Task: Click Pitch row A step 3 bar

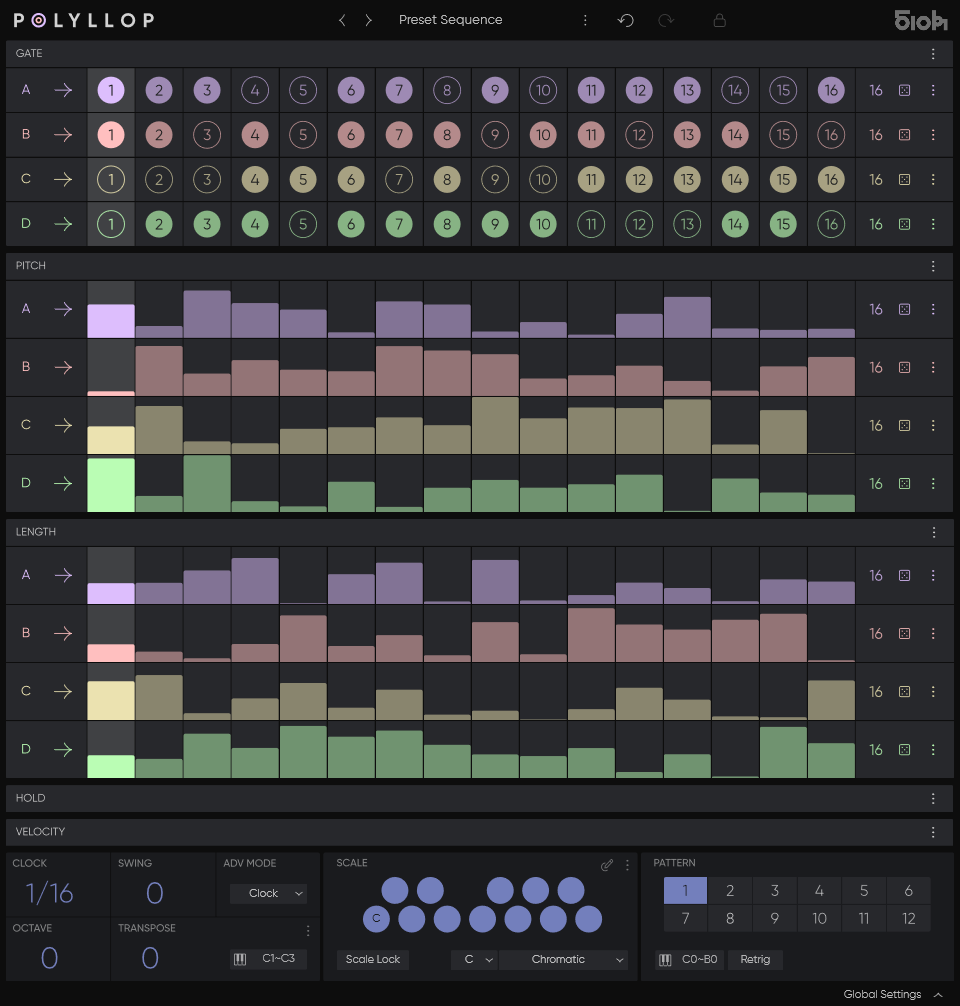Action: (x=207, y=314)
